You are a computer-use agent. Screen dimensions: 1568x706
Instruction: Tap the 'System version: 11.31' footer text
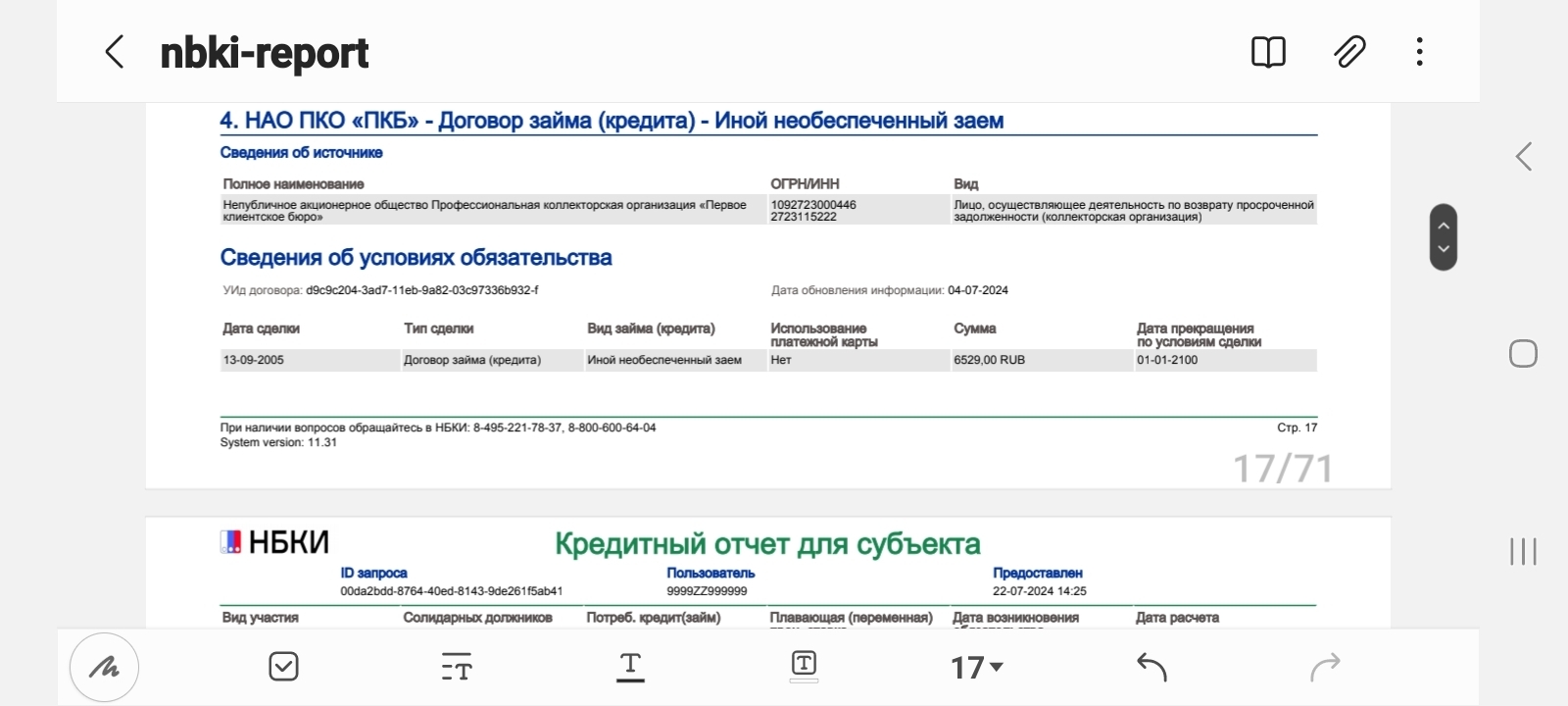click(278, 442)
